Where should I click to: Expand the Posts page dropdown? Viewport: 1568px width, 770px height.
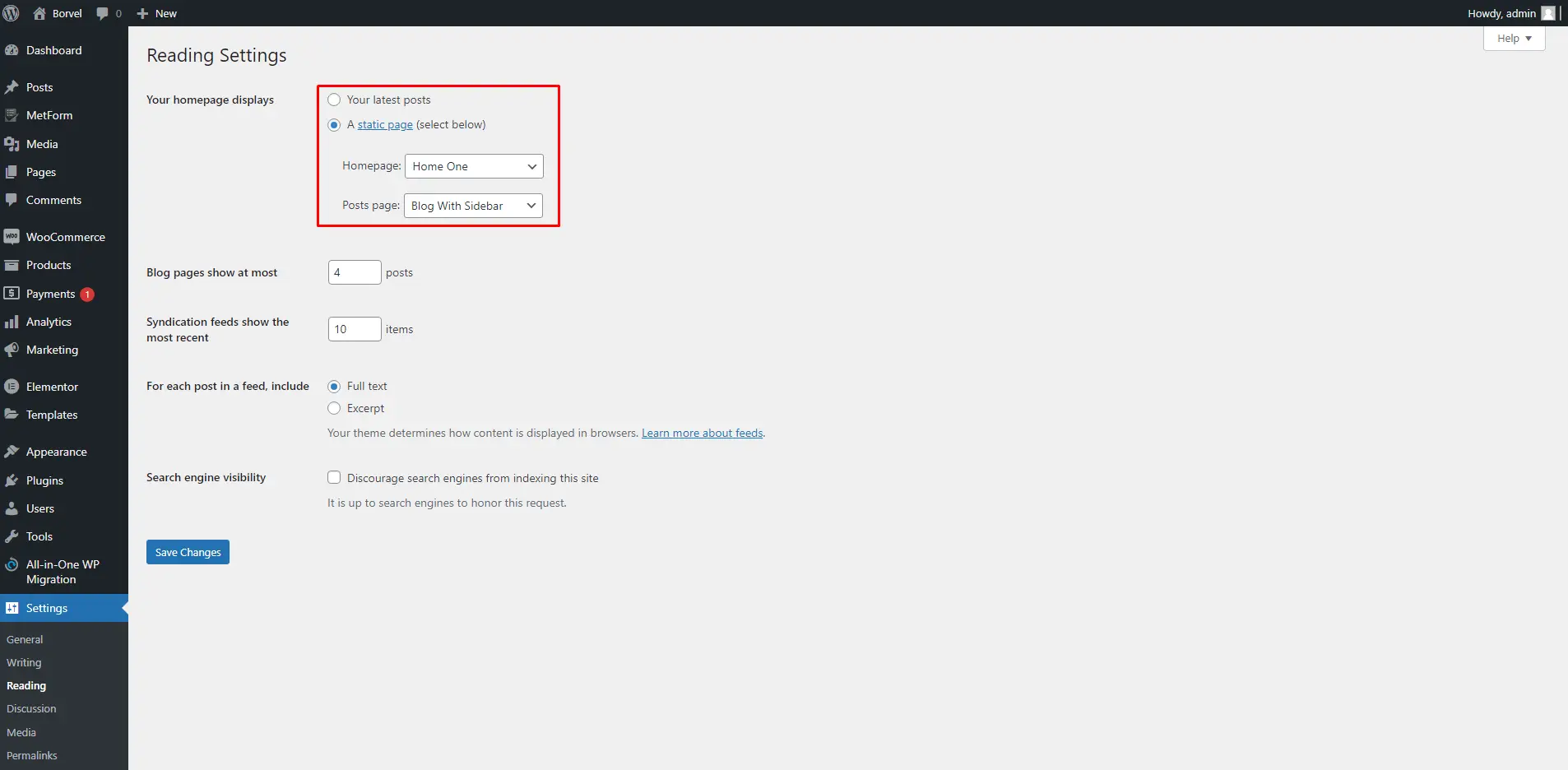[x=473, y=206]
